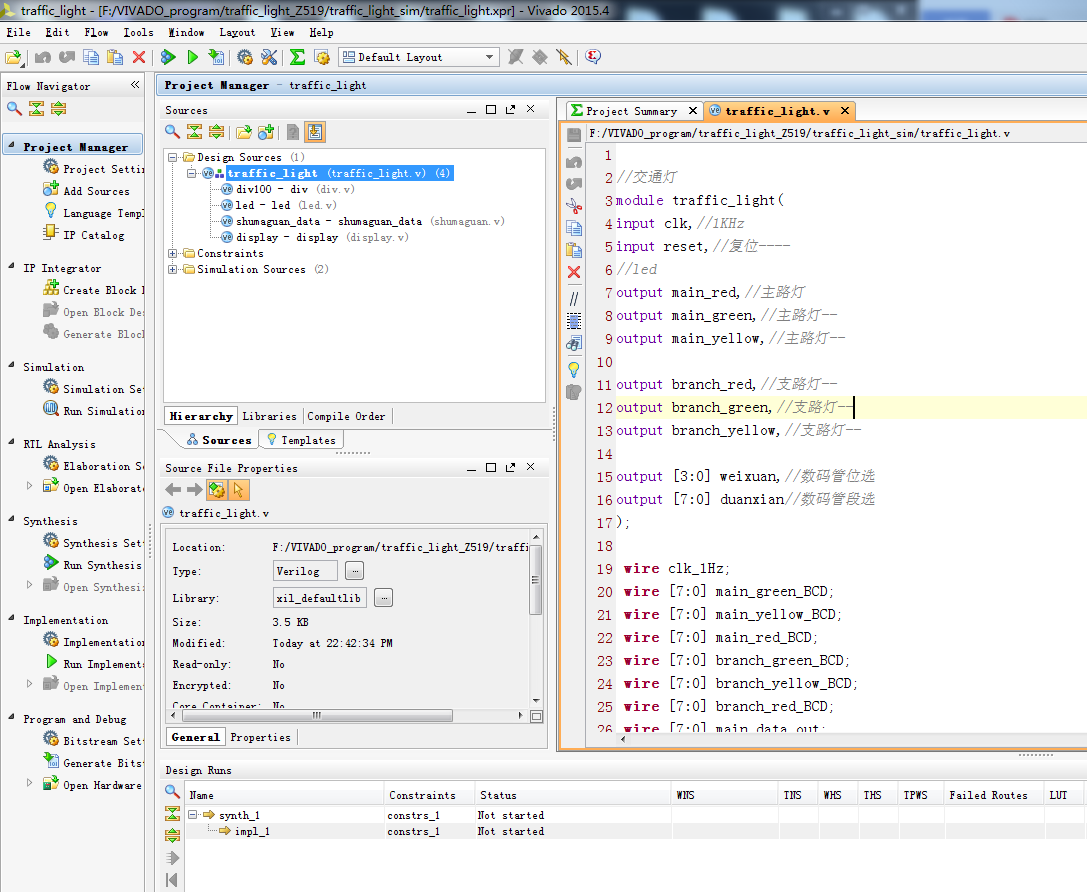Viewport: 1087px width, 892px height.
Task: Click the properties panel horizontal scrollbar
Action: [316, 716]
